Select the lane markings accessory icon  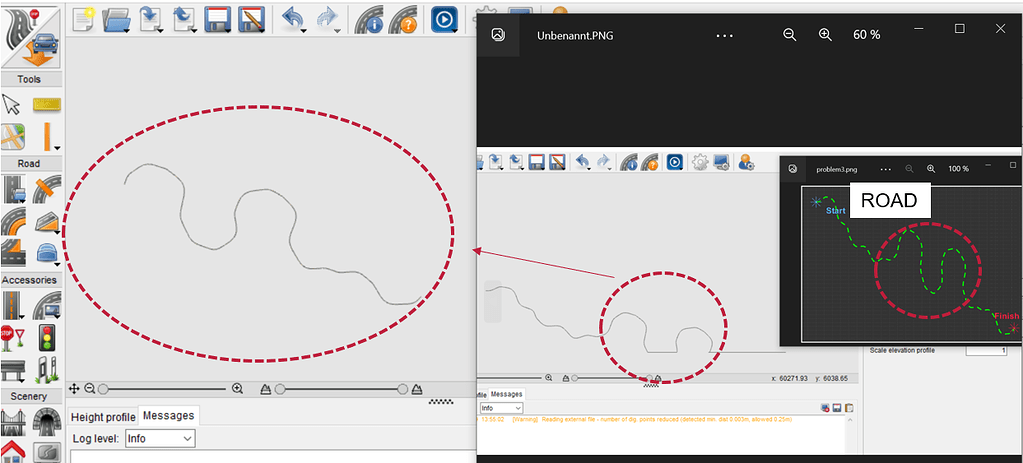(x=13, y=305)
